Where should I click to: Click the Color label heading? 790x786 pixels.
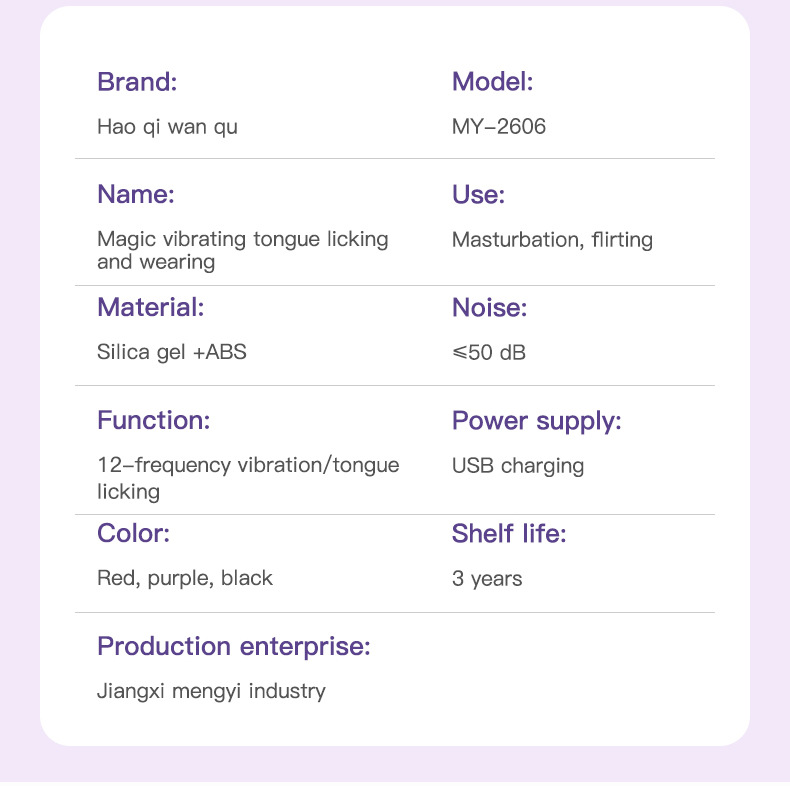coord(133,533)
